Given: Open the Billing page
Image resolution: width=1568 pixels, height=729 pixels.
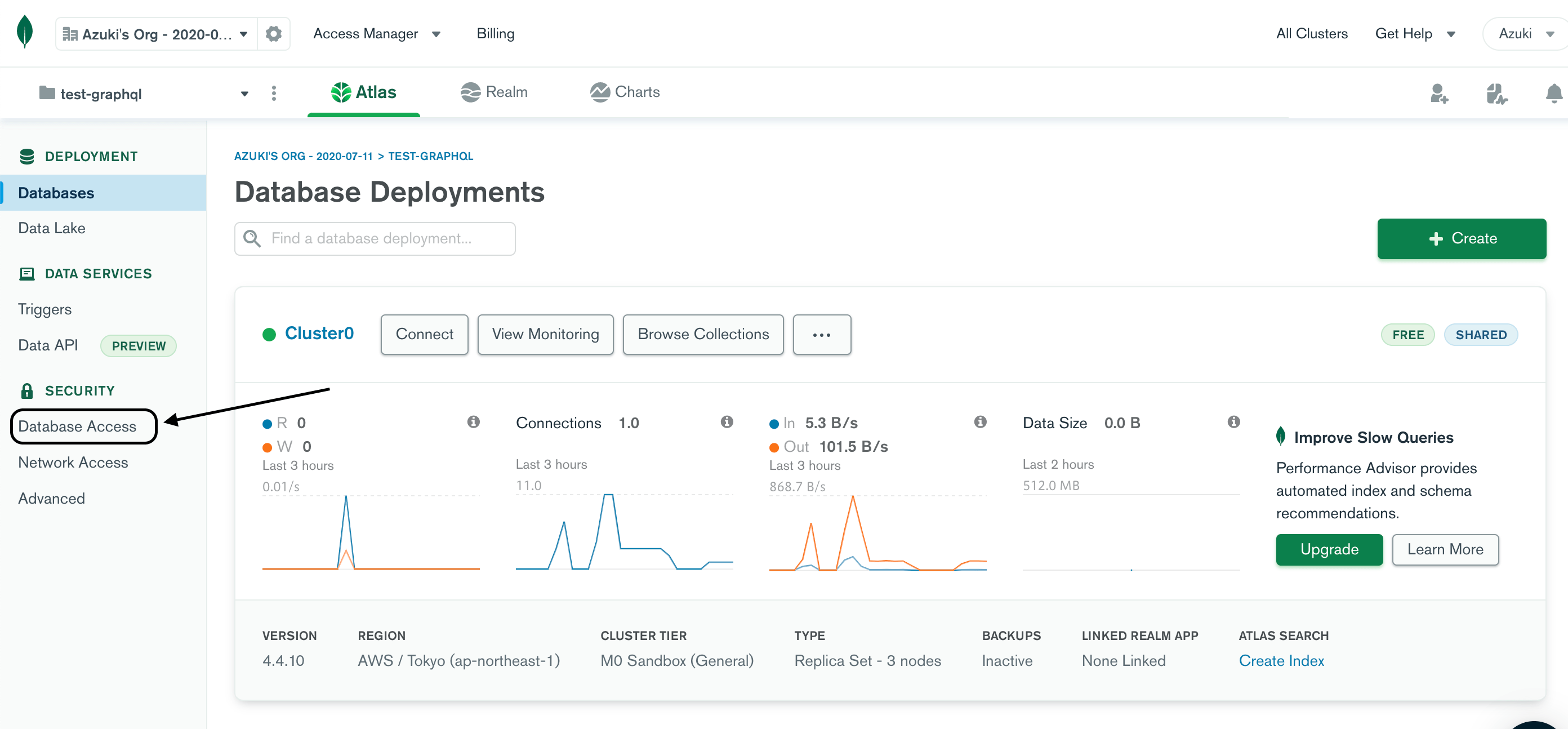Looking at the screenshot, I should 496,33.
